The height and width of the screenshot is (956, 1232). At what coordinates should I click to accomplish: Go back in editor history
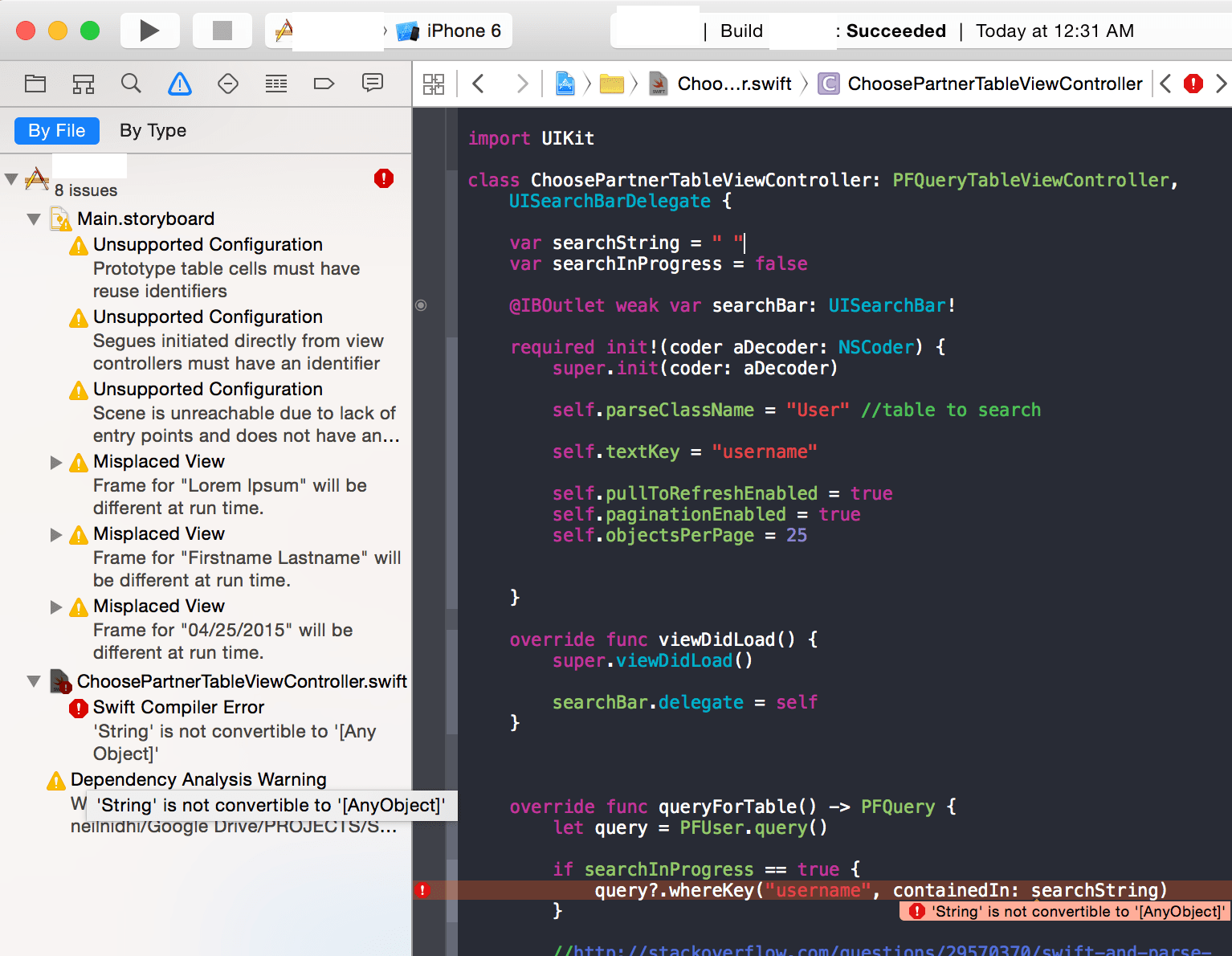[479, 84]
